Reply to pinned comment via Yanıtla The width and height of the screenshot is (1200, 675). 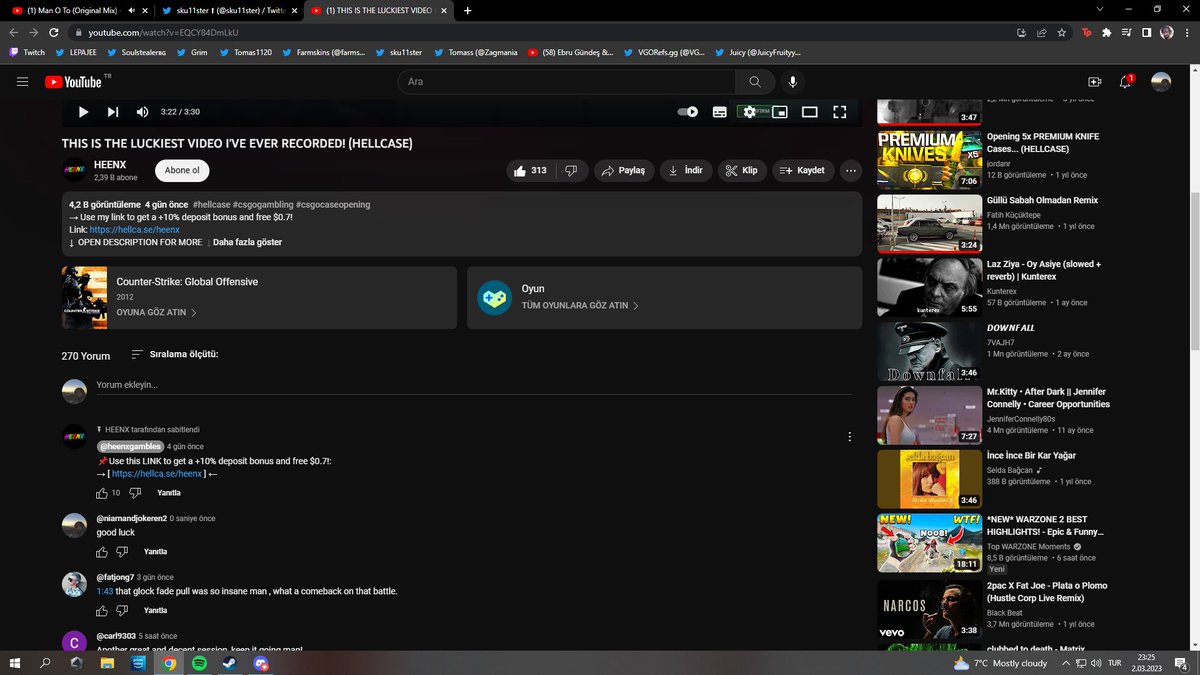tap(169, 493)
